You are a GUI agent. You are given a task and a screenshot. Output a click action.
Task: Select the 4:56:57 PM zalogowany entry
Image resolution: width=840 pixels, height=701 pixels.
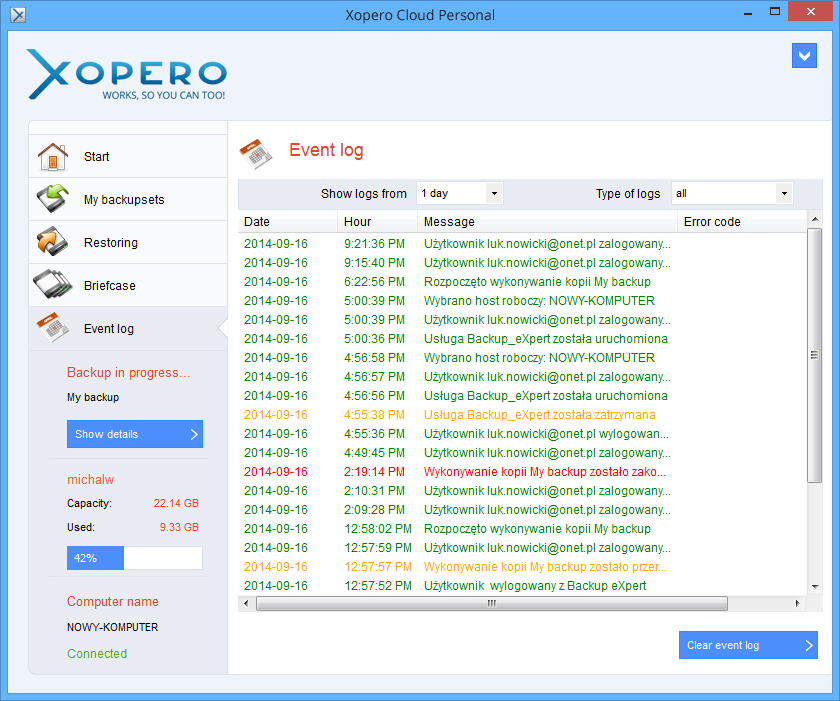point(522,377)
